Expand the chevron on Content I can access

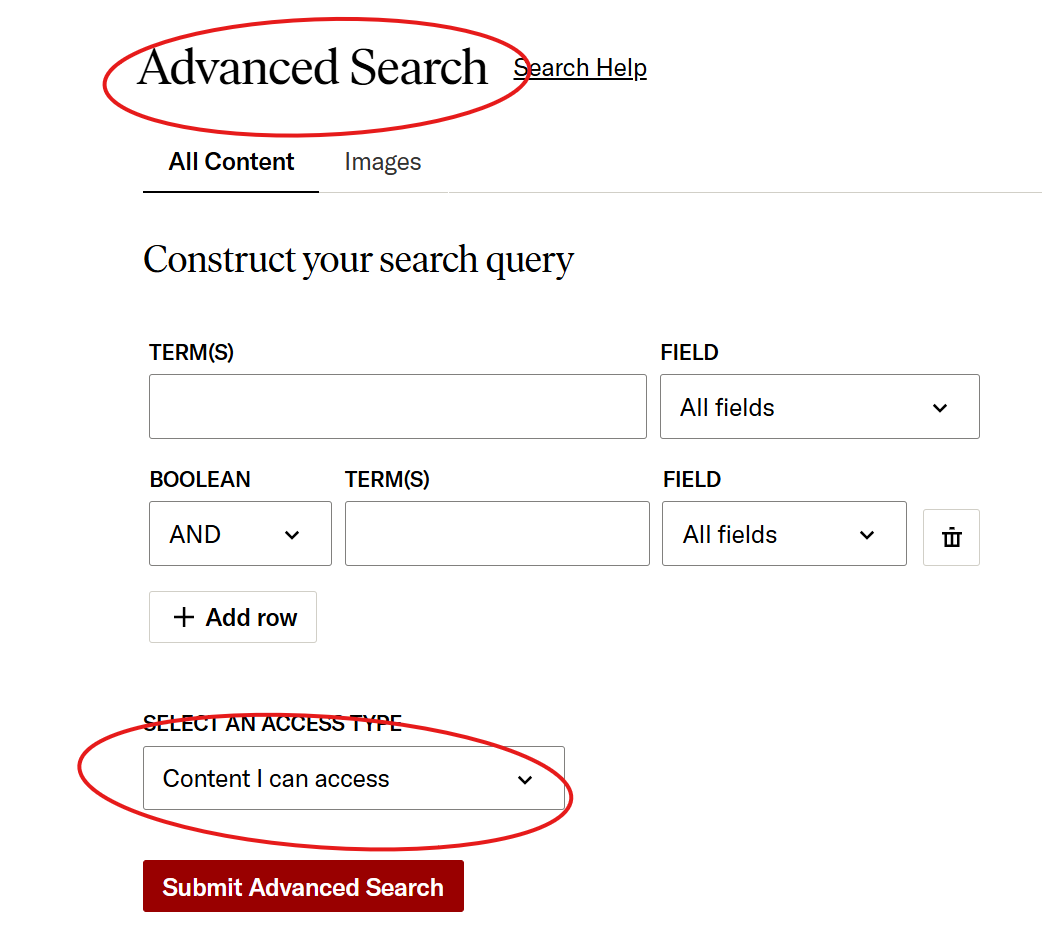[x=525, y=780]
